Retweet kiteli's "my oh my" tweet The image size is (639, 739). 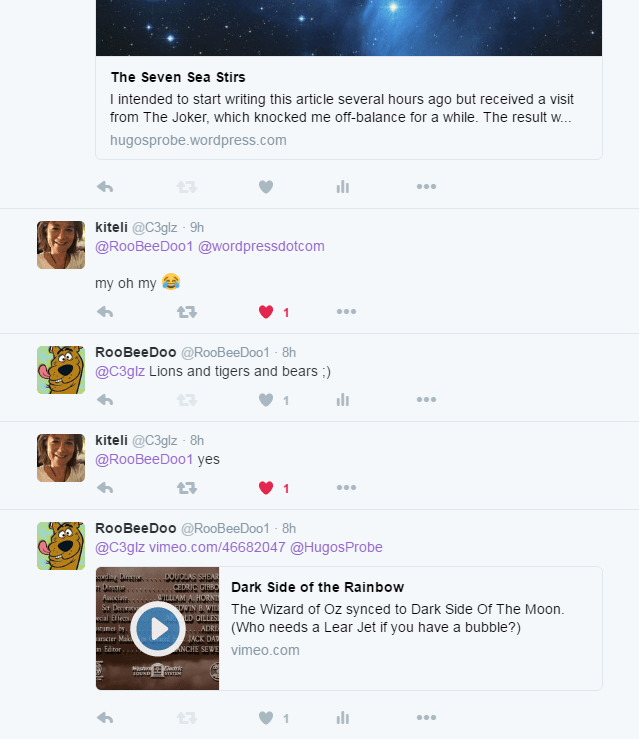click(187, 312)
